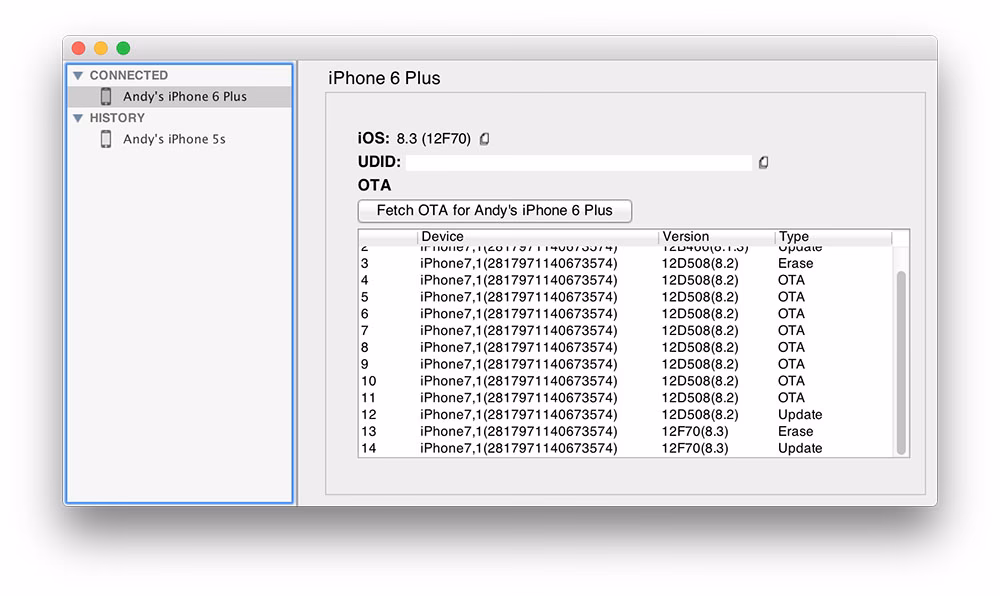This screenshot has height=596, width=1000.
Task: Copy the iOS version with the clipboard icon
Action: (x=484, y=139)
